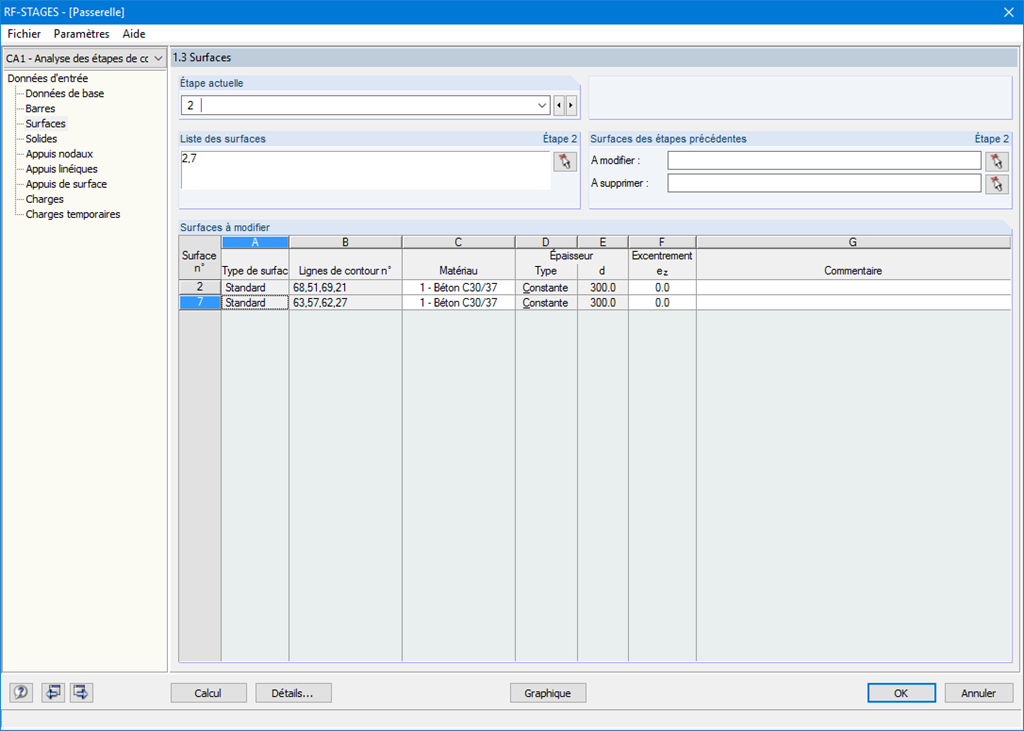Pick surfaces for A modifier field
This screenshot has width=1024, height=731.
(997, 161)
